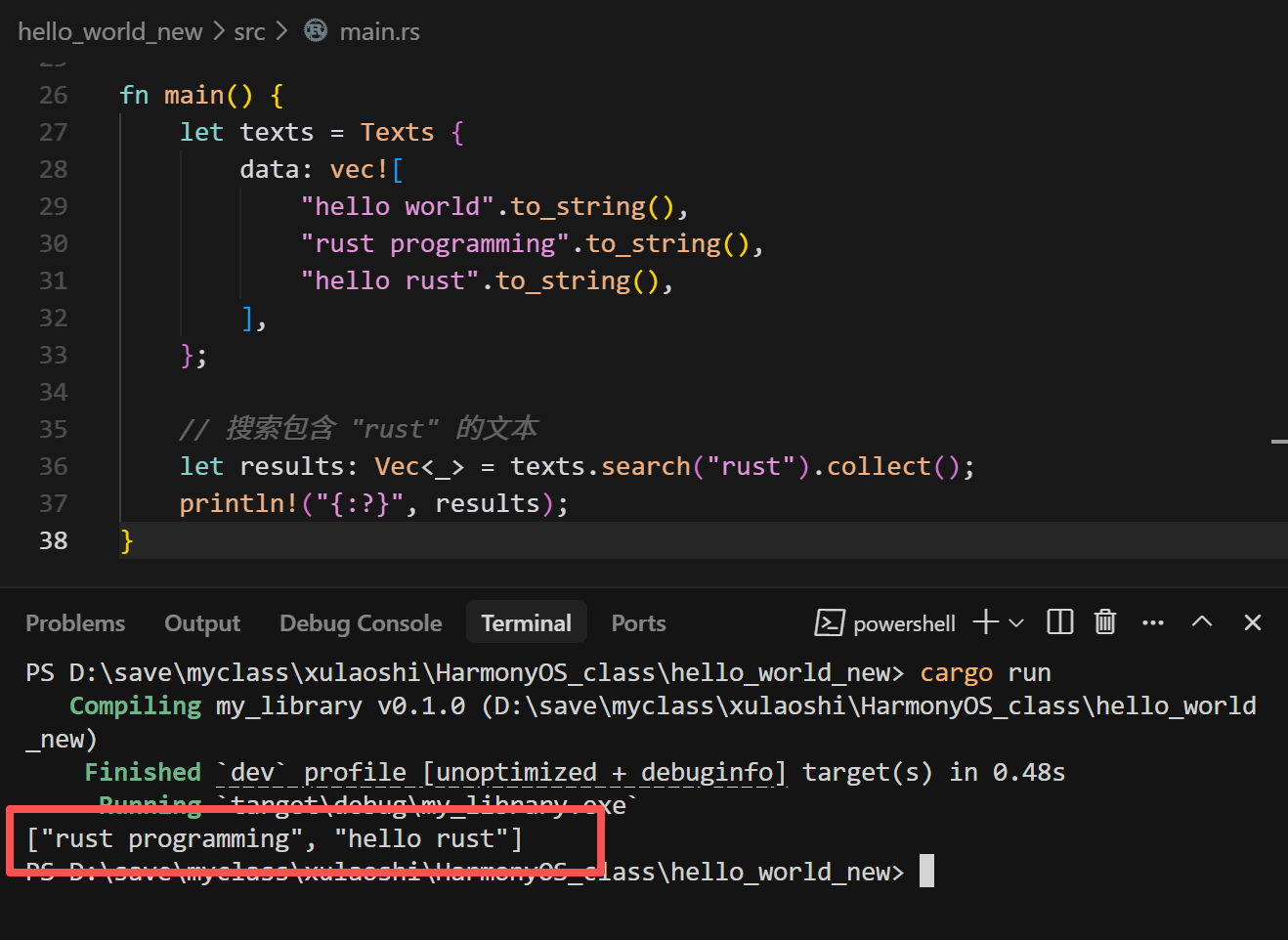The height and width of the screenshot is (940, 1288).
Task: Click line number 38 in the gutter
Action: (x=54, y=540)
